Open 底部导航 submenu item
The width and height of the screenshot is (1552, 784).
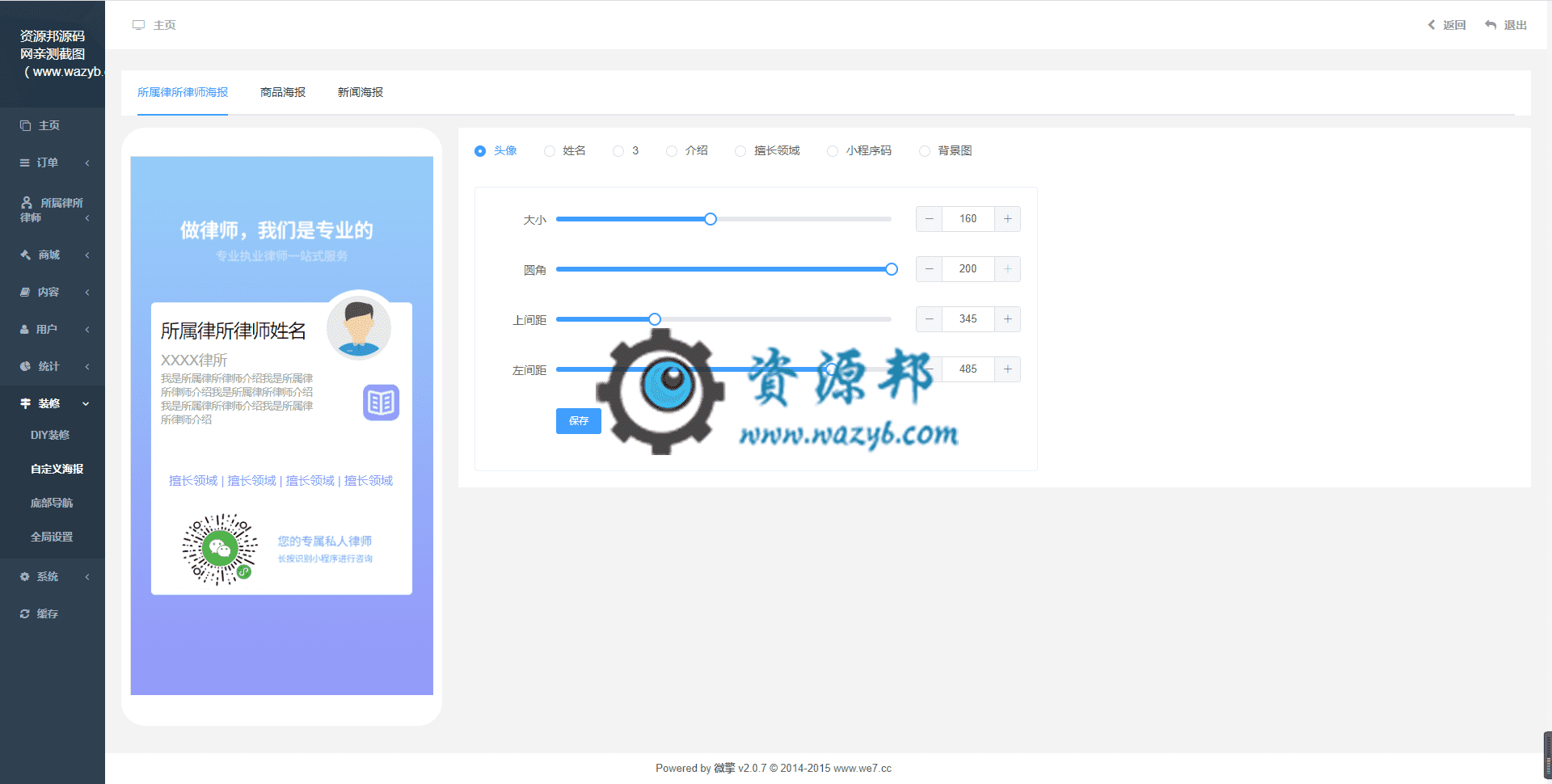pyautogui.click(x=52, y=503)
